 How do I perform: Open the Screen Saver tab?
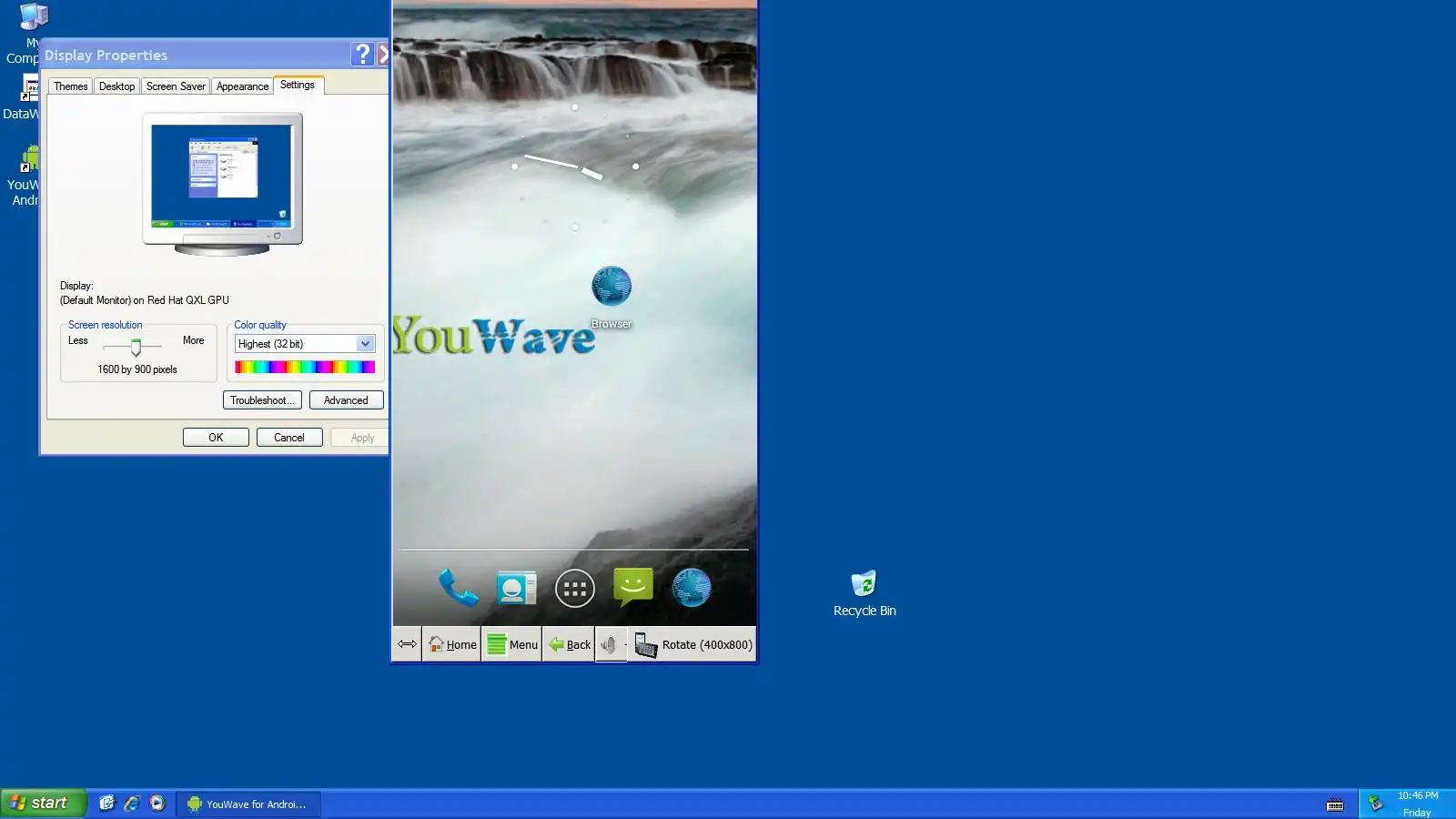tap(176, 86)
